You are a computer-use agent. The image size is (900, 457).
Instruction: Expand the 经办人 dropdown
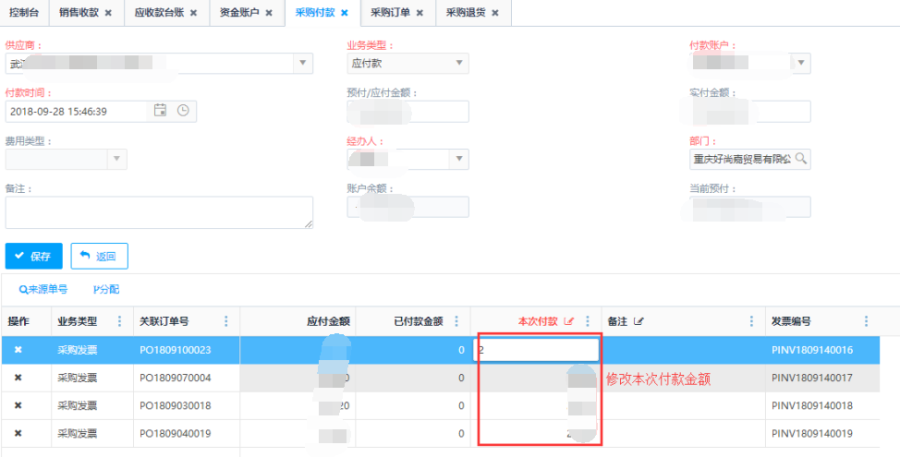(459, 159)
